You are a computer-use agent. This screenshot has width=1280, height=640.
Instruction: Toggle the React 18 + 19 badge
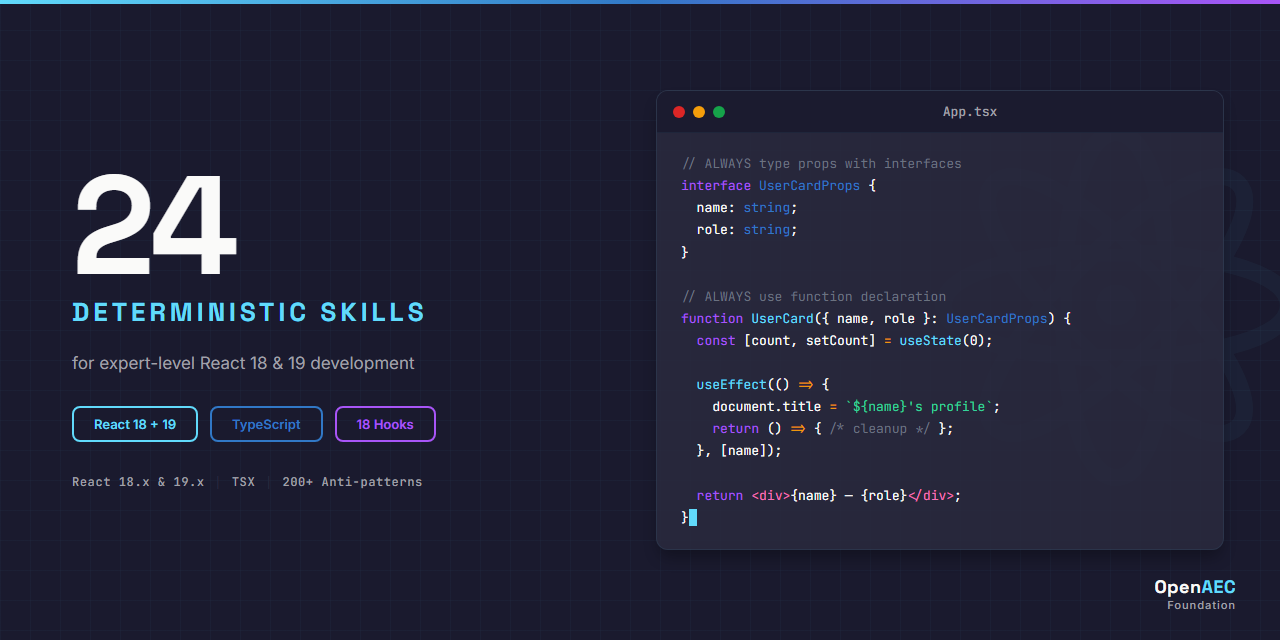[x=134, y=424]
